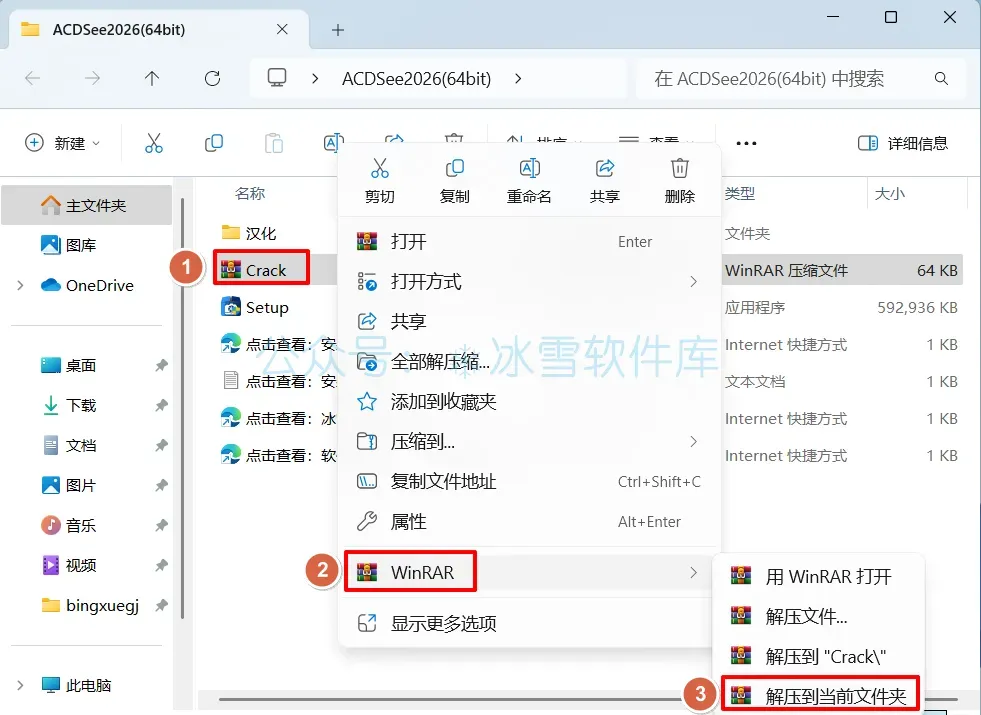Click the toolbar Cut scissors icon
Image resolution: width=981 pixels, height=715 pixels.
pyautogui.click(x=153, y=143)
